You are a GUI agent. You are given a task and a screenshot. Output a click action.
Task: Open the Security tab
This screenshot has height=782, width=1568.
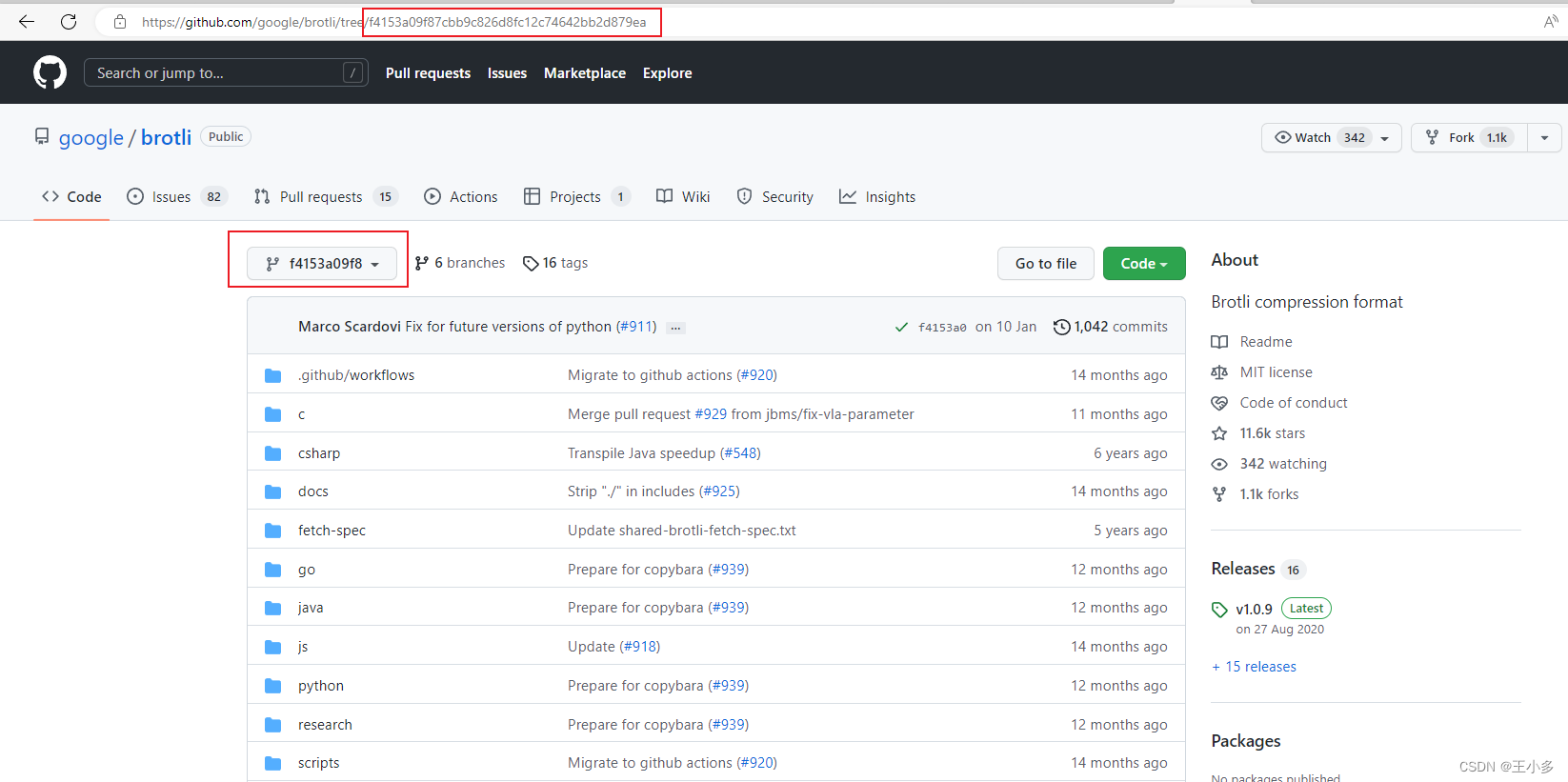[x=775, y=196]
